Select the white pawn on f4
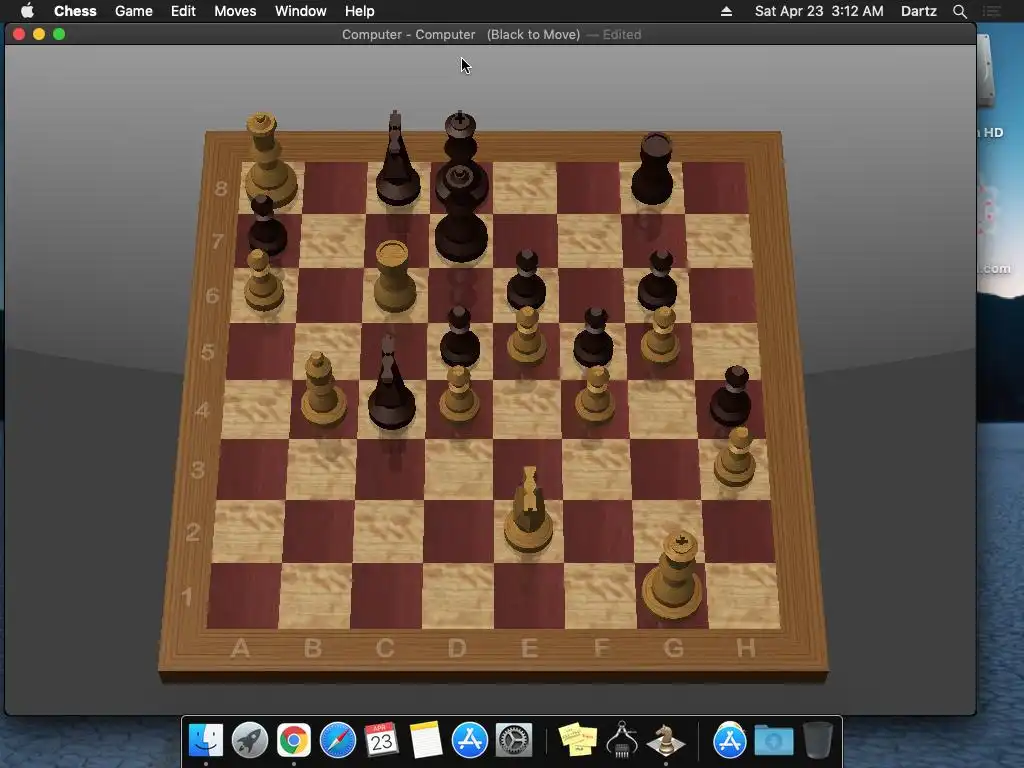Image resolution: width=1024 pixels, height=768 pixels. [595, 394]
